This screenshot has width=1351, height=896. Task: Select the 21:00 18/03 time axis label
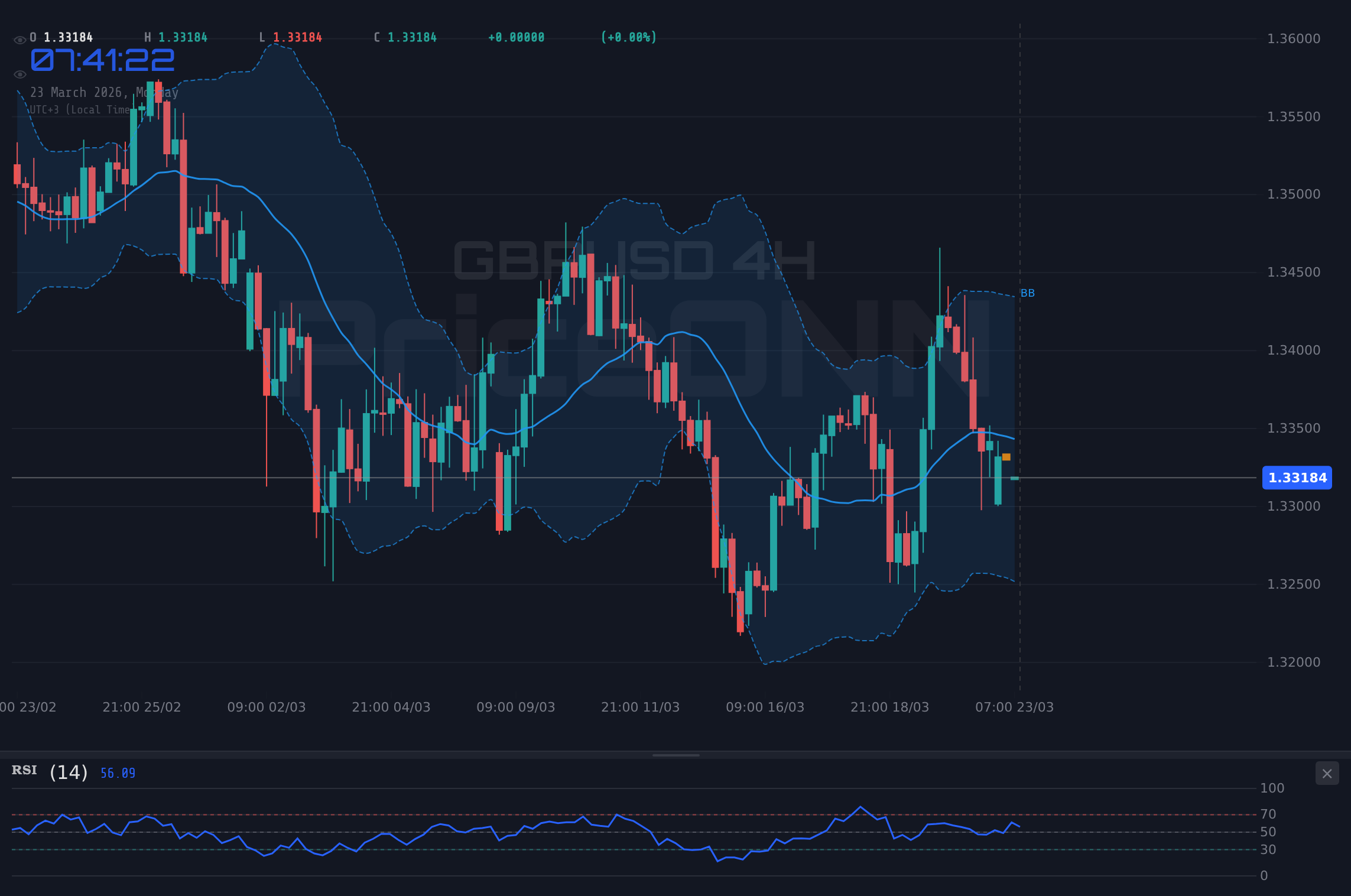(889, 706)
